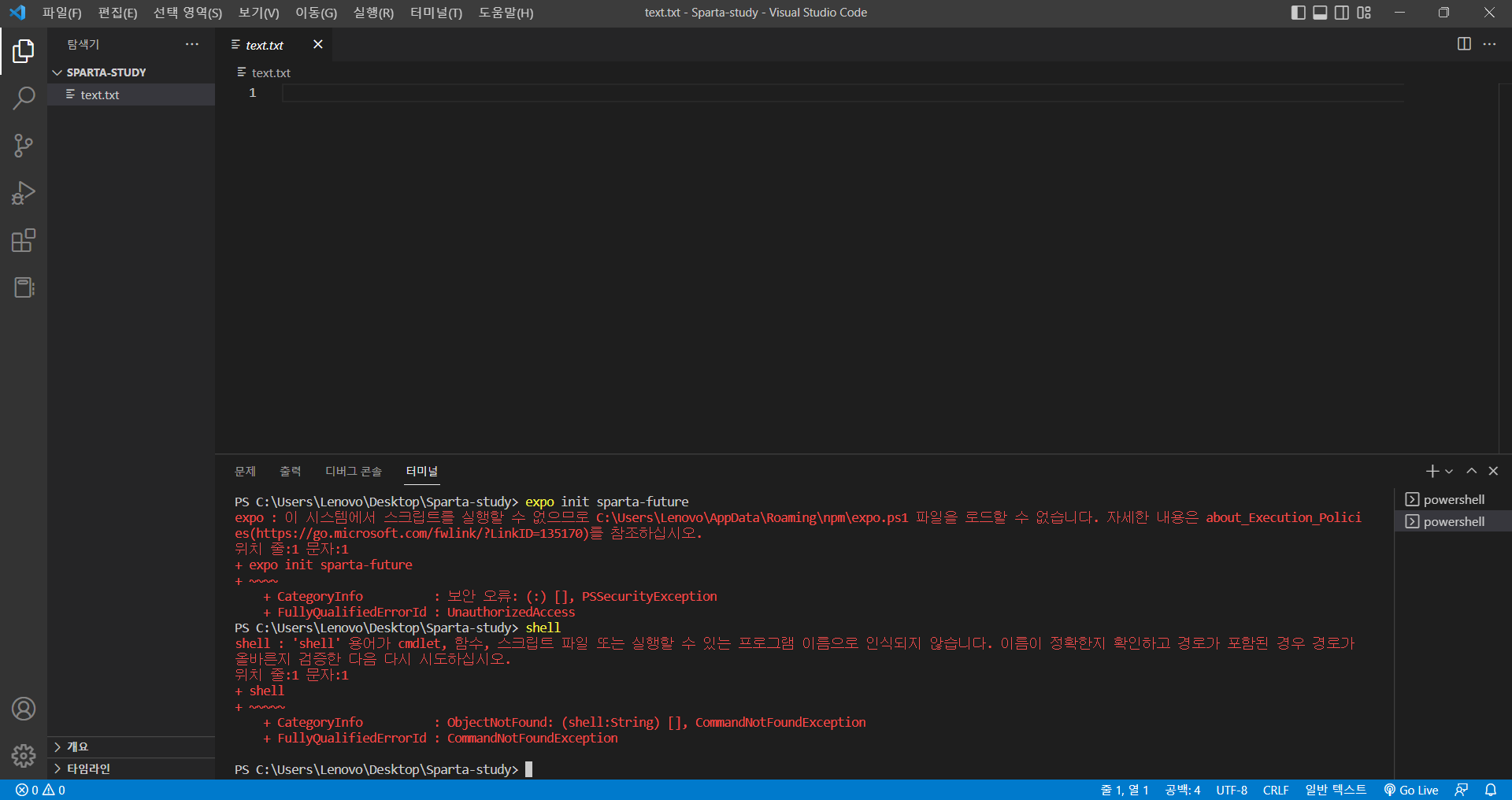Select the text.txt editor tab

tap(273, 45)
